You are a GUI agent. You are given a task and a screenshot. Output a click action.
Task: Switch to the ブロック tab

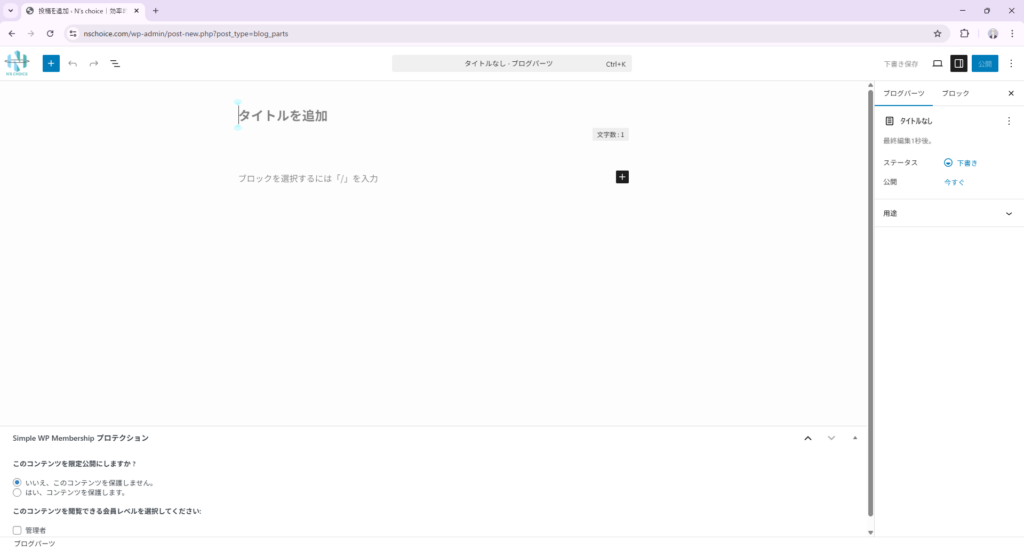click(955, 93)
